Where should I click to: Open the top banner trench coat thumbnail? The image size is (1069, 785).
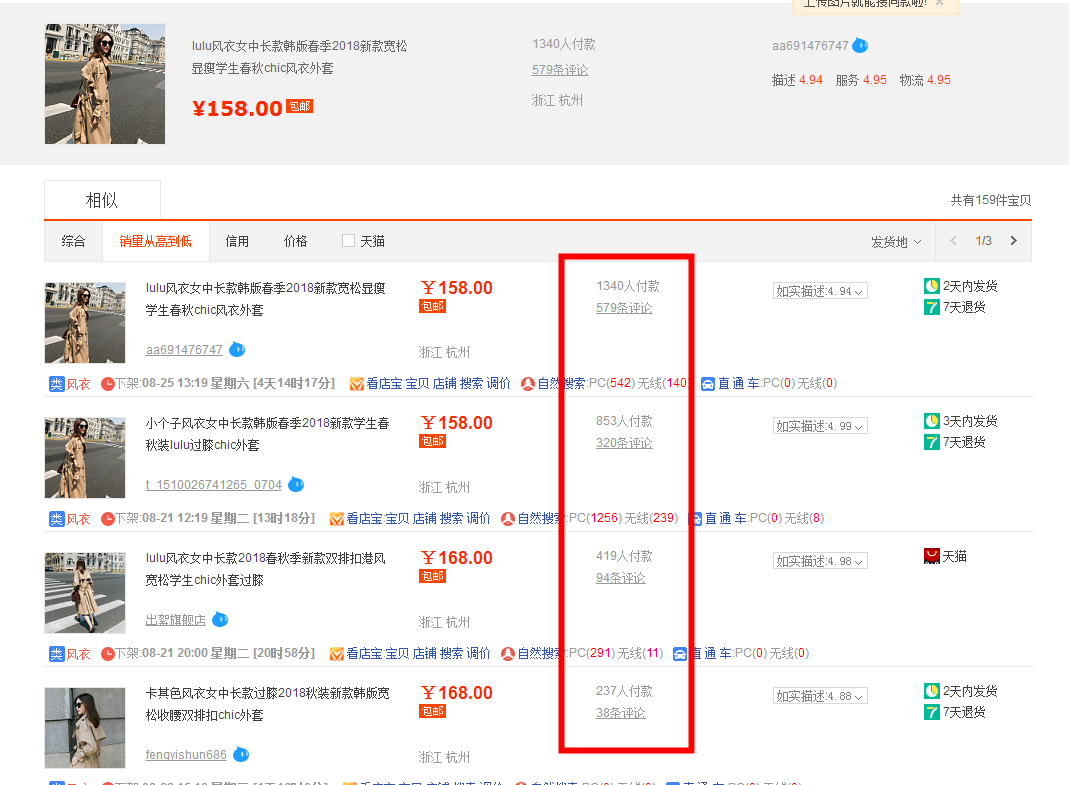(x=91, y=84)
